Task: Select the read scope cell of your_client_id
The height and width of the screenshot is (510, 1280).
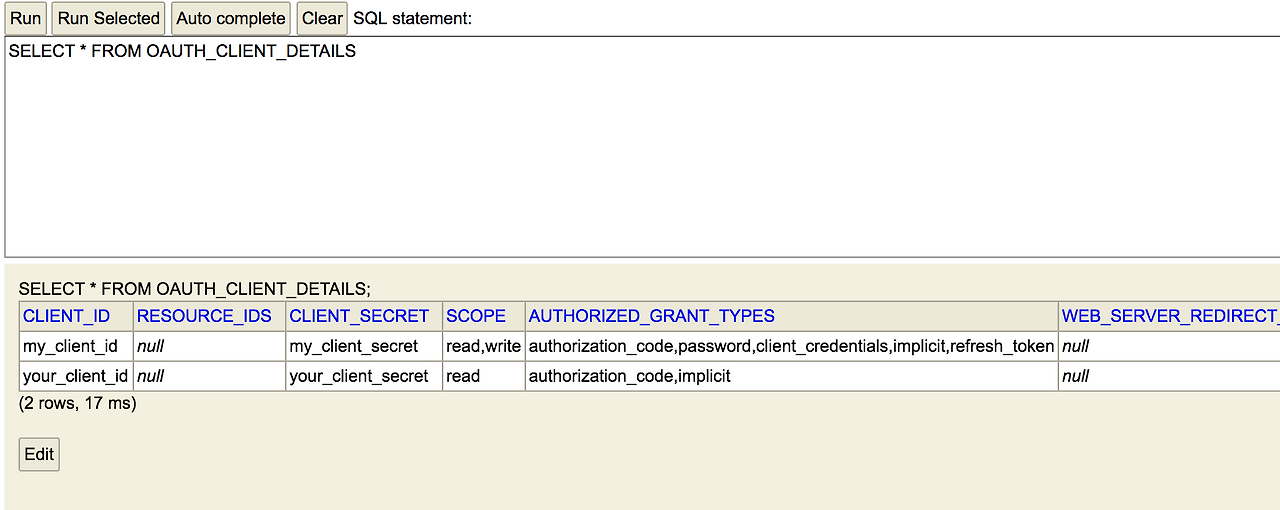Action: pos(484,376)
